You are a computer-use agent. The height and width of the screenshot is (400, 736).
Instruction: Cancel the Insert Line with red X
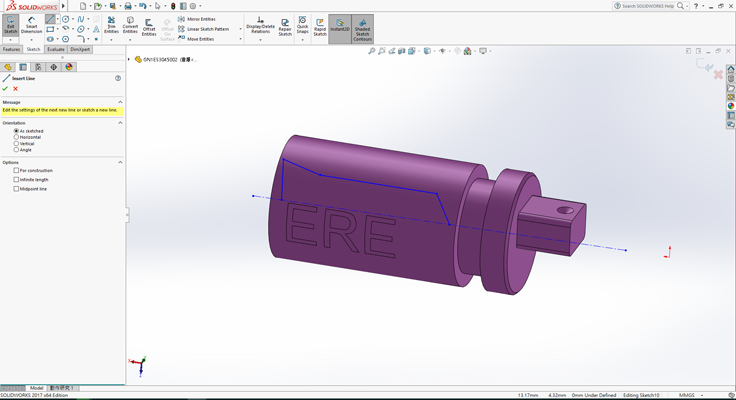(x=15, y=89)
